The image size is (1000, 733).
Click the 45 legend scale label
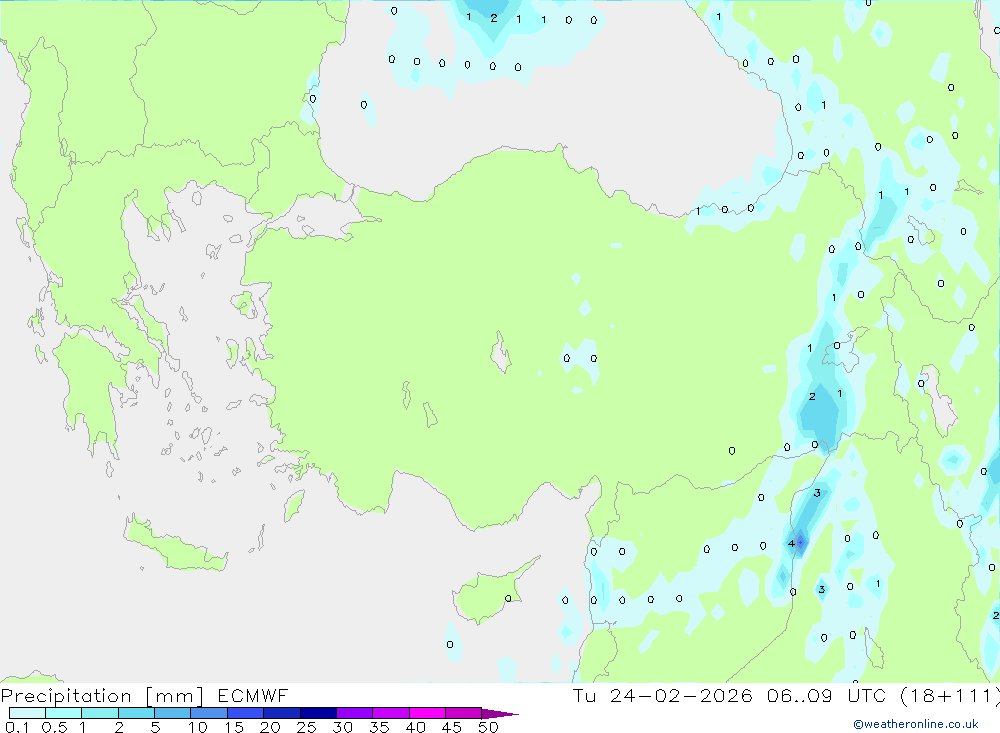pyautogui.click(x=452, y=727)
